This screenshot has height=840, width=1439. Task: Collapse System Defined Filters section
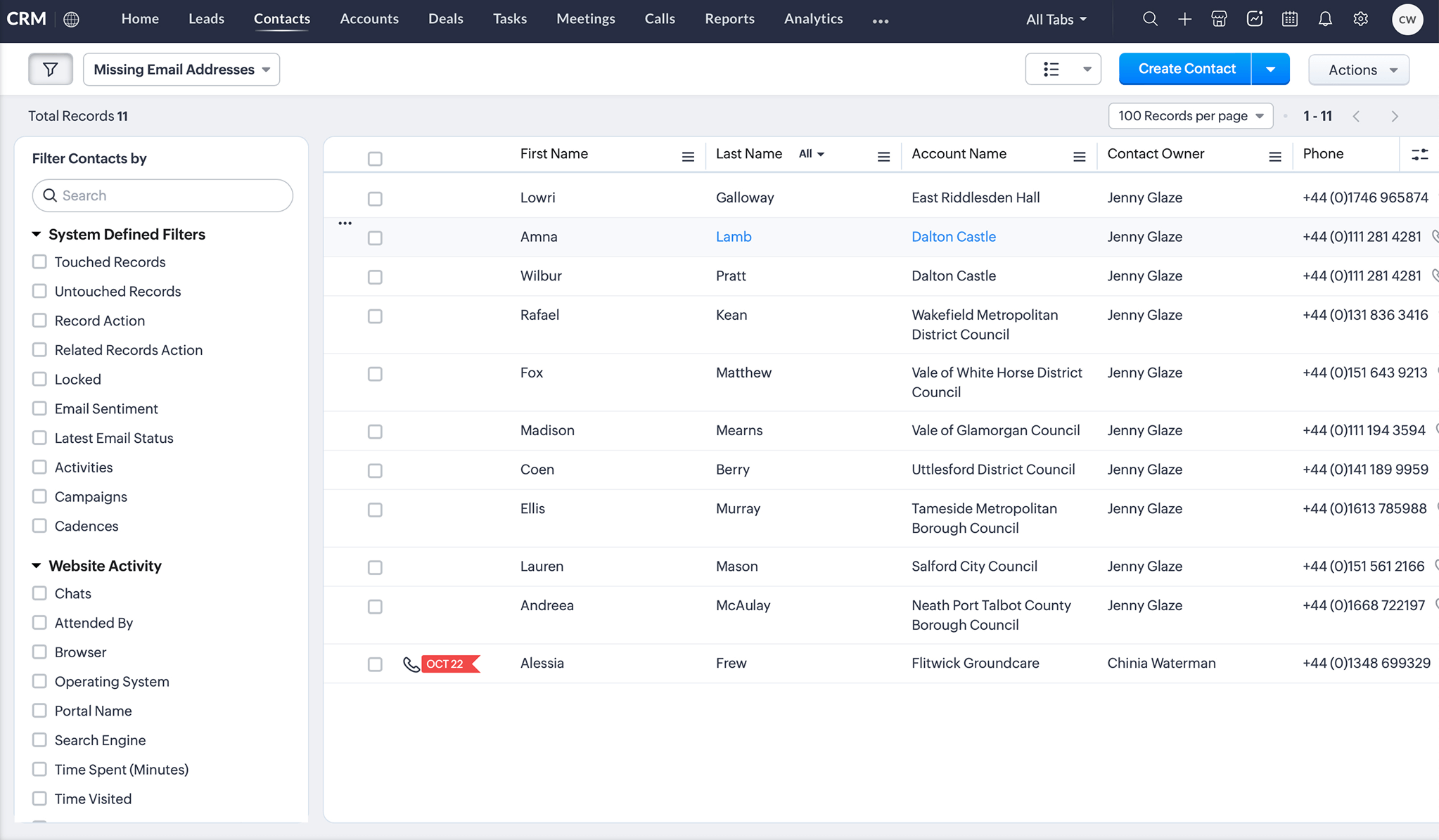point(37,234)
